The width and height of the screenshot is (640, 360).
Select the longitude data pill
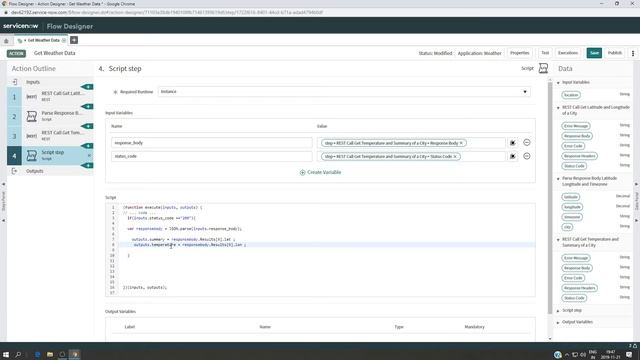[572, 207]
